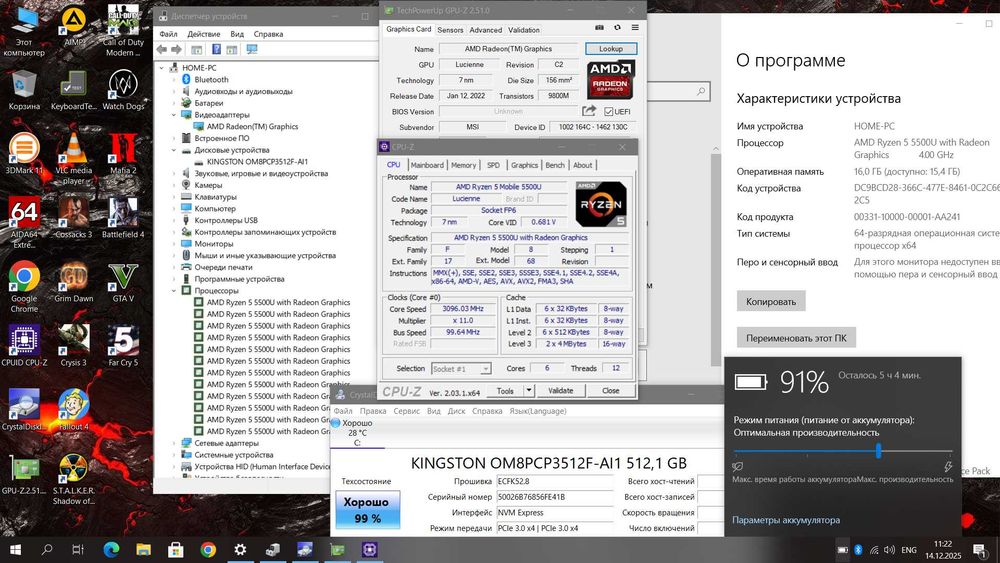Open Far Cry 5 desktop shortcut
The image size is (1000, 563).
(x=123, y=345)
